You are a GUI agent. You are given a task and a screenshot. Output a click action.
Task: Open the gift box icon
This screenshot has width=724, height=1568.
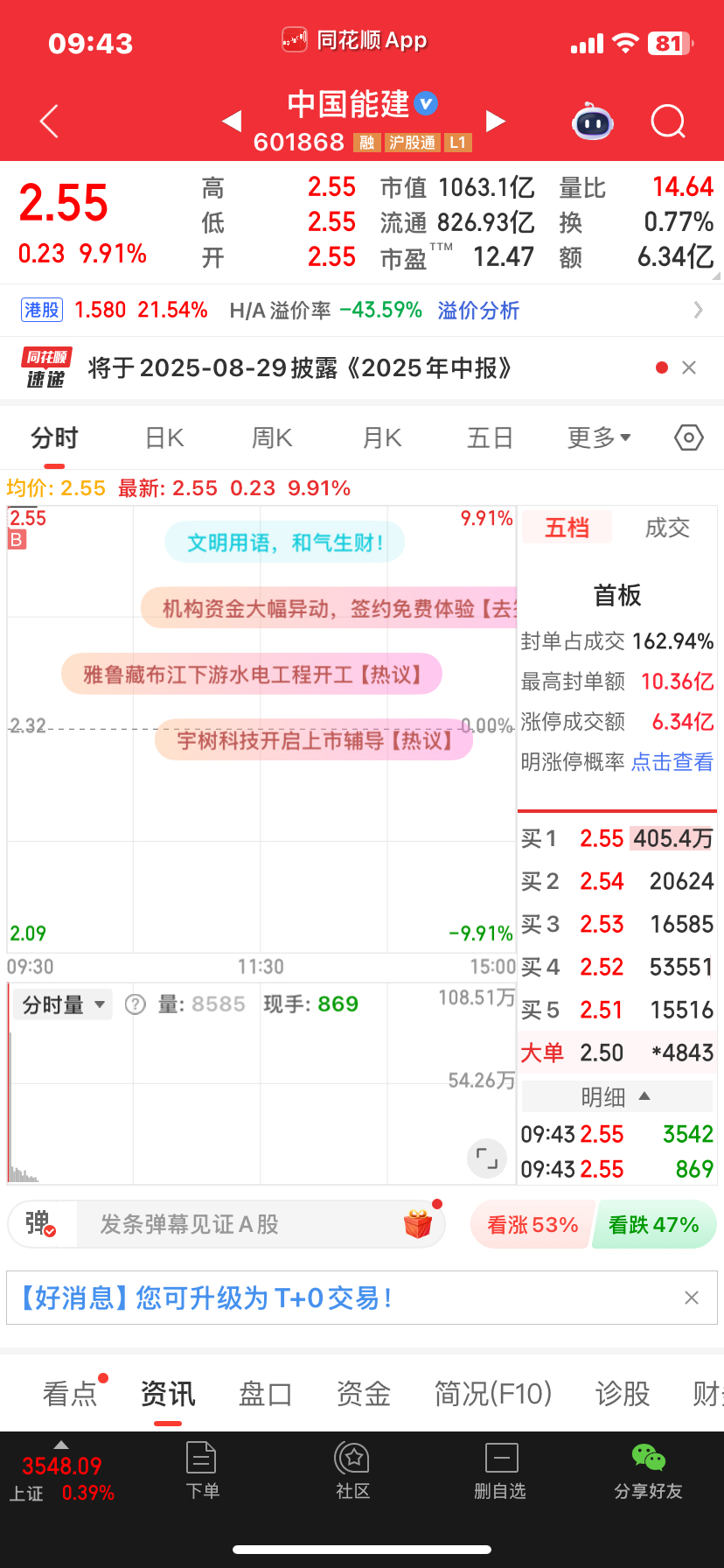click(x=418, y=1223)
